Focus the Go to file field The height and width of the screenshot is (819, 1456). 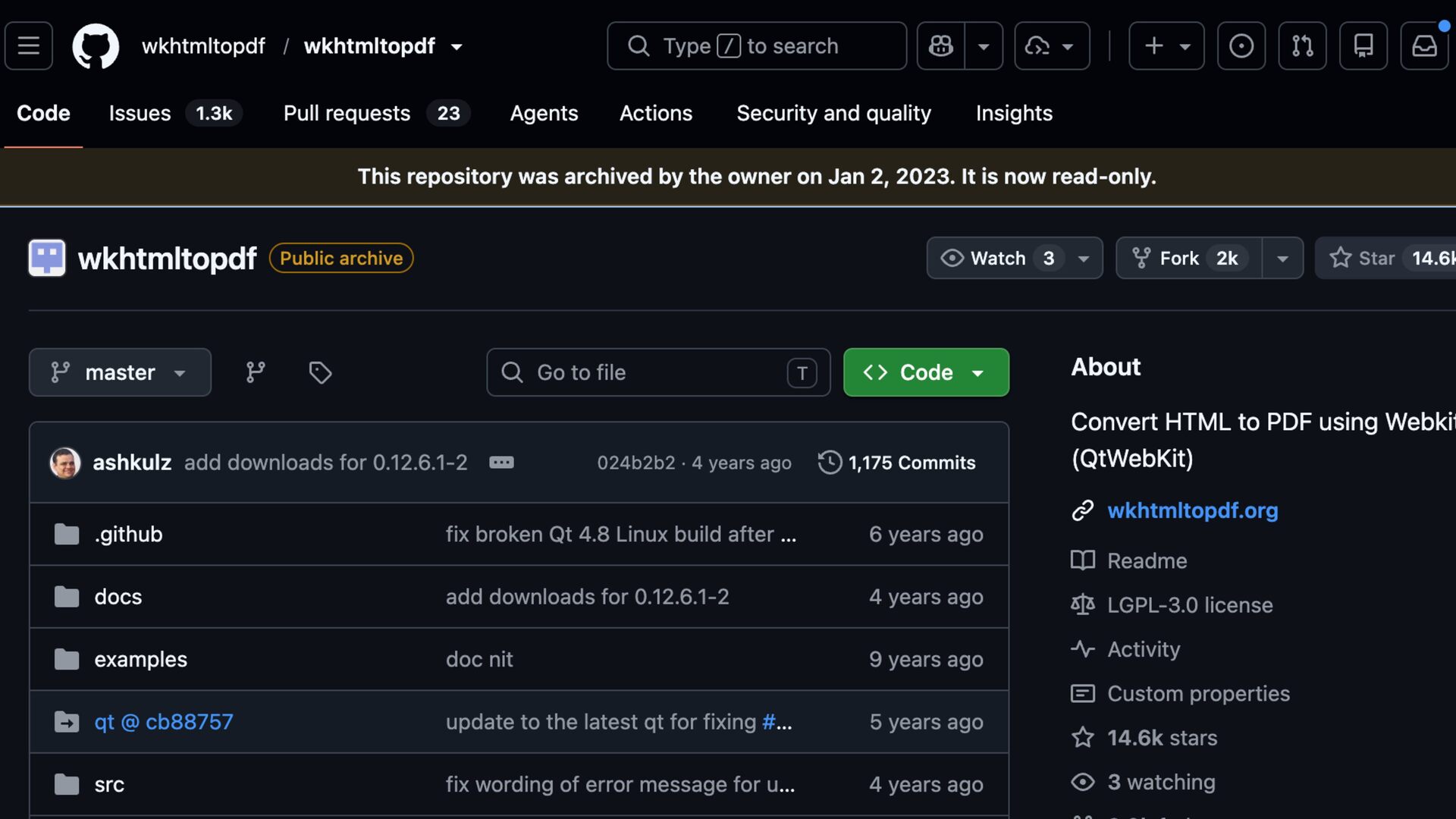coord(658,372)
